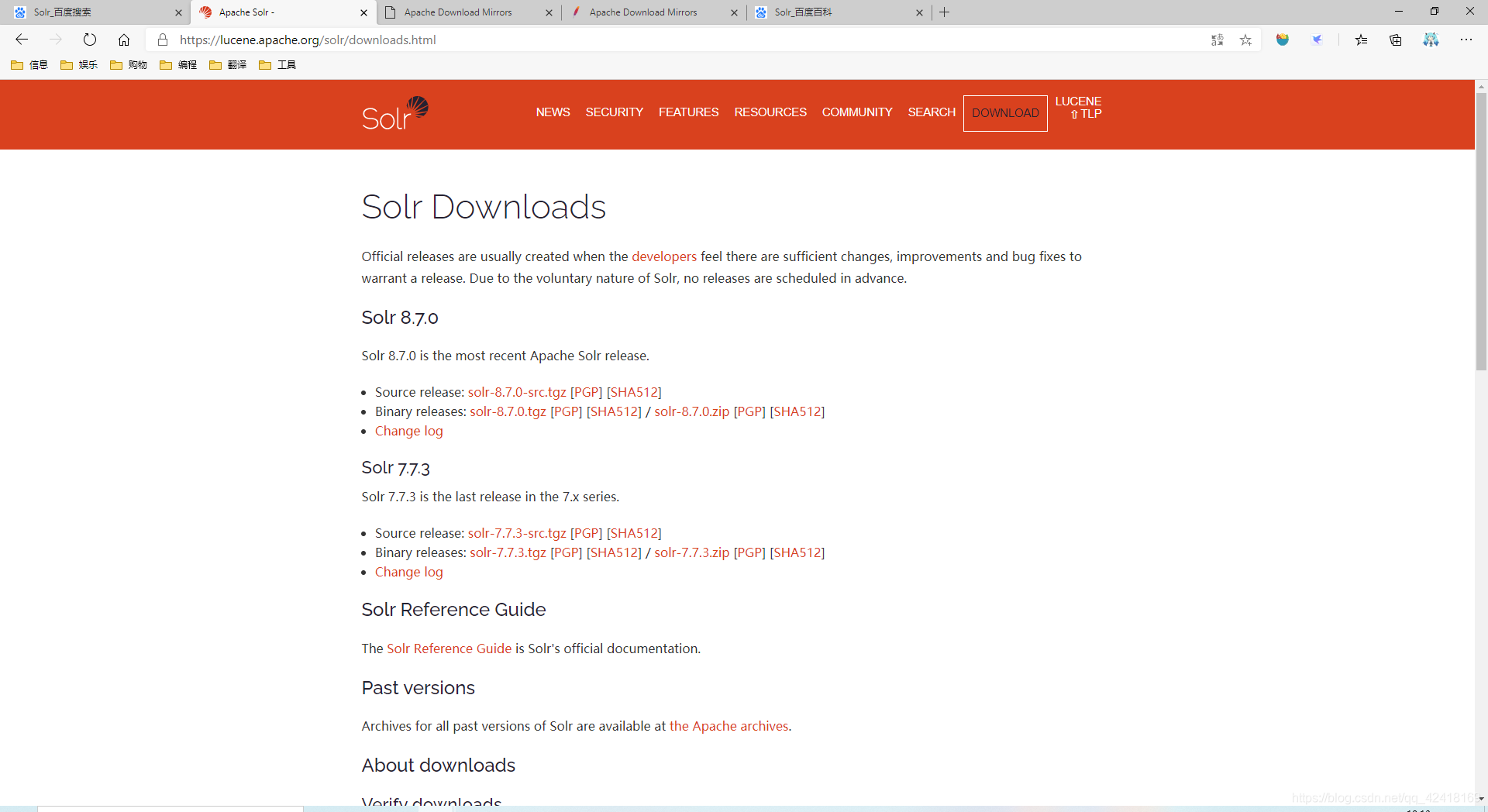
Task: Click the browser back arrow
Action: coord(22,40)
